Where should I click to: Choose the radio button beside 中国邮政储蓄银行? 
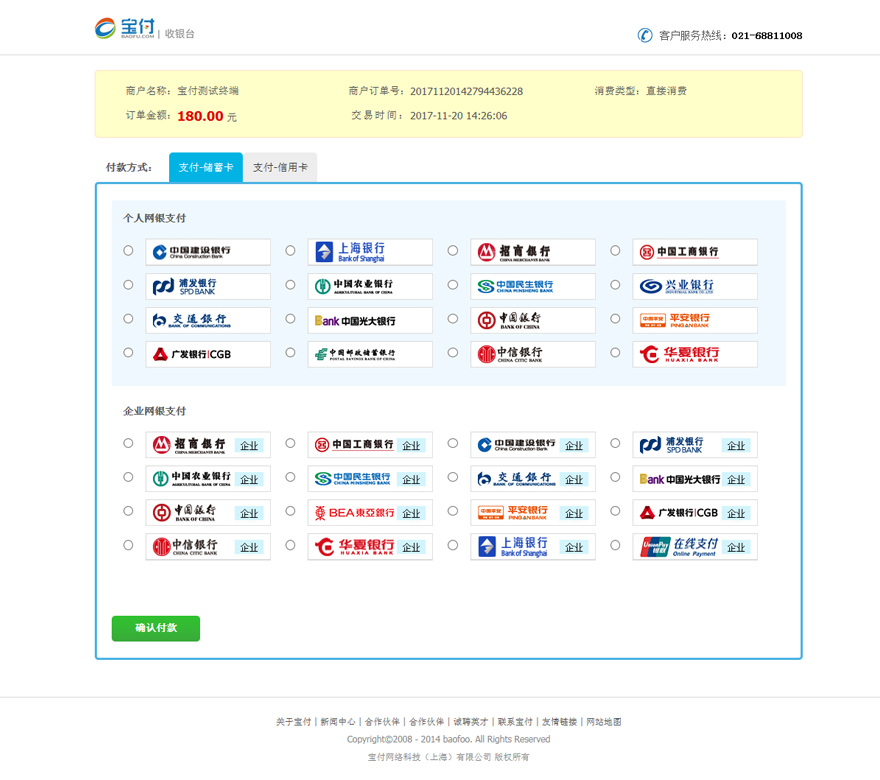290,352
